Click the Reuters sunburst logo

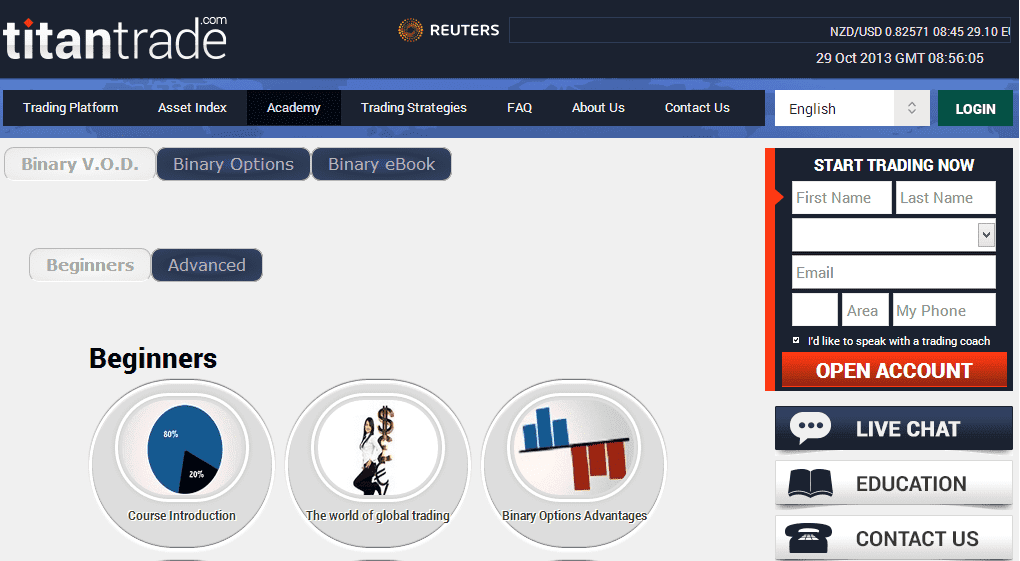410,30
